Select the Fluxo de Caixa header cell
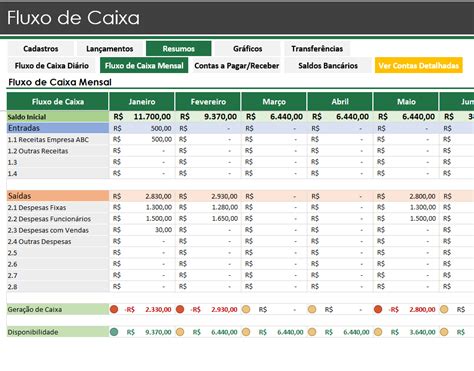Image resolution: width=474 pixels, height=371 pixels. 58,102
